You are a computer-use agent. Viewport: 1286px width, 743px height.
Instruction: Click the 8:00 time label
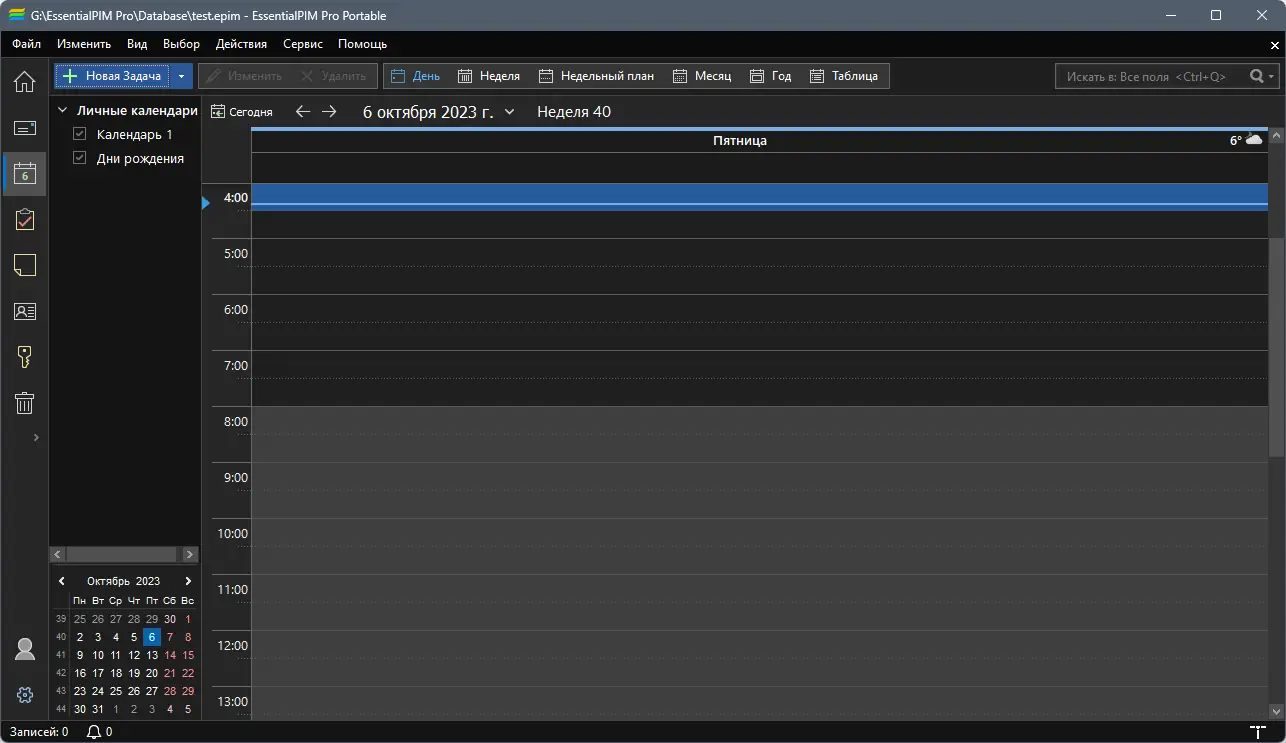236,421
